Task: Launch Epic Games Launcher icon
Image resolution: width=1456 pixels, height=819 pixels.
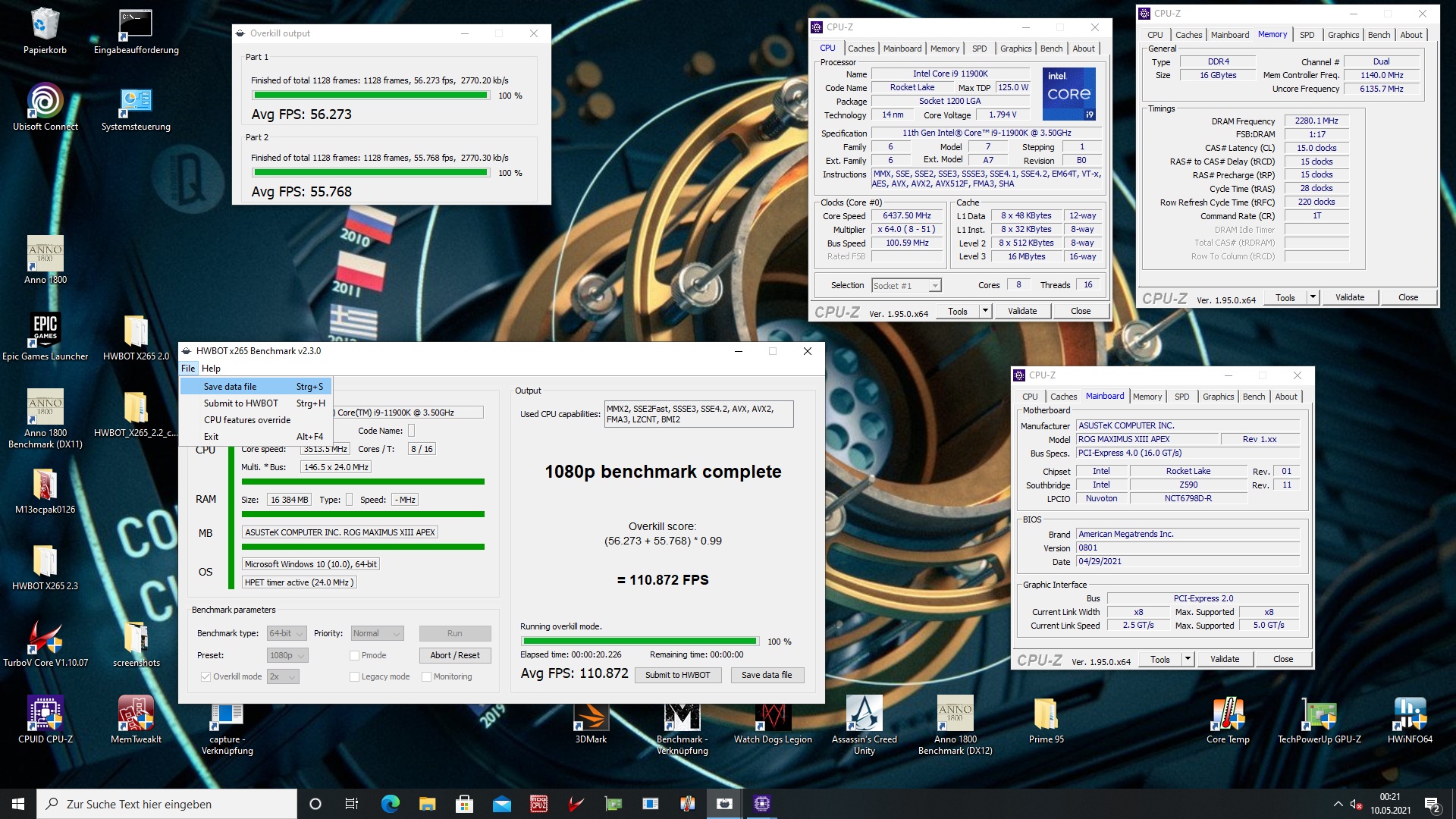Action: (45, 337)
